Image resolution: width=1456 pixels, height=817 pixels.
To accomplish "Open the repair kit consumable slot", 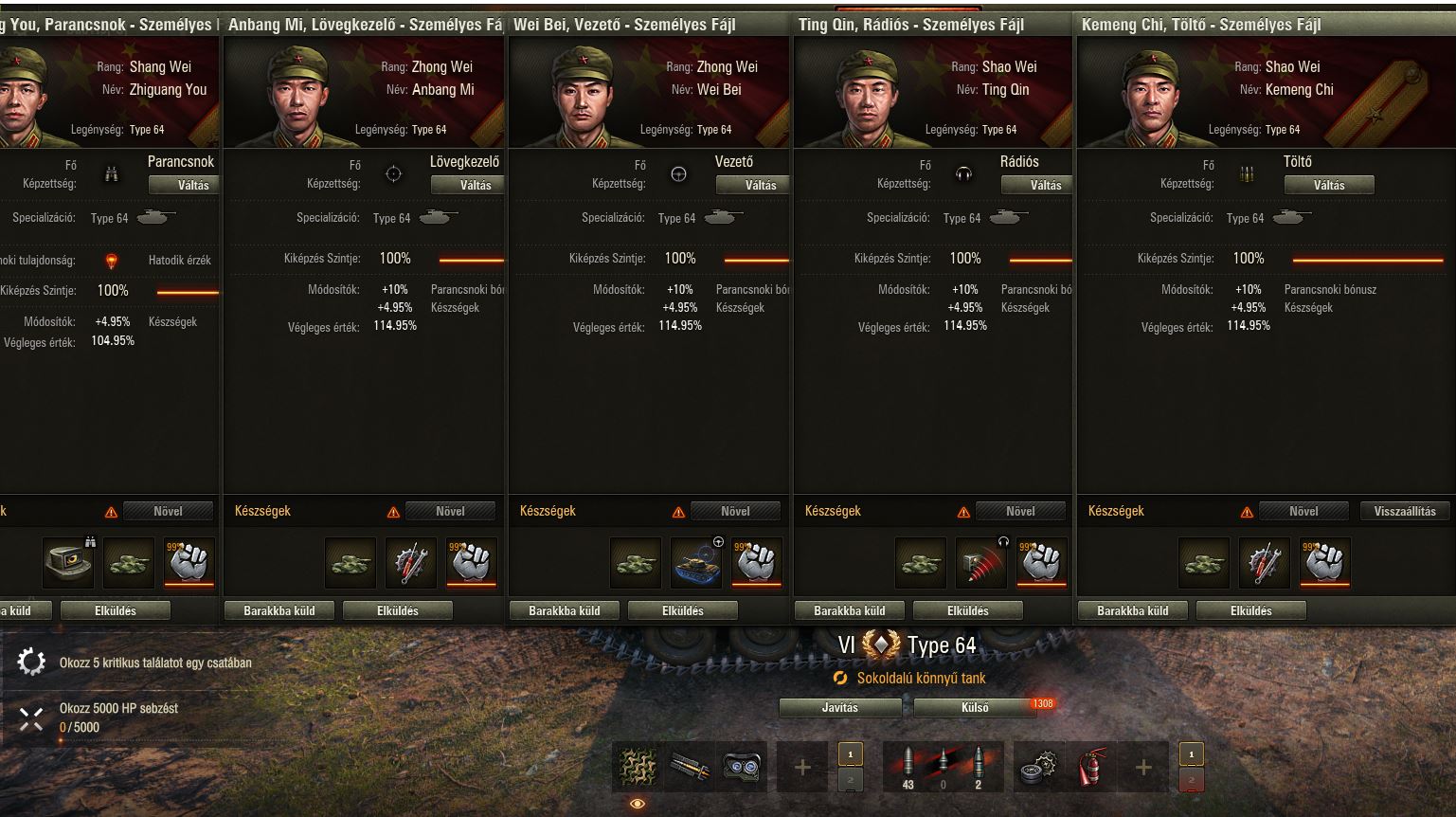I will point(1039,767).
